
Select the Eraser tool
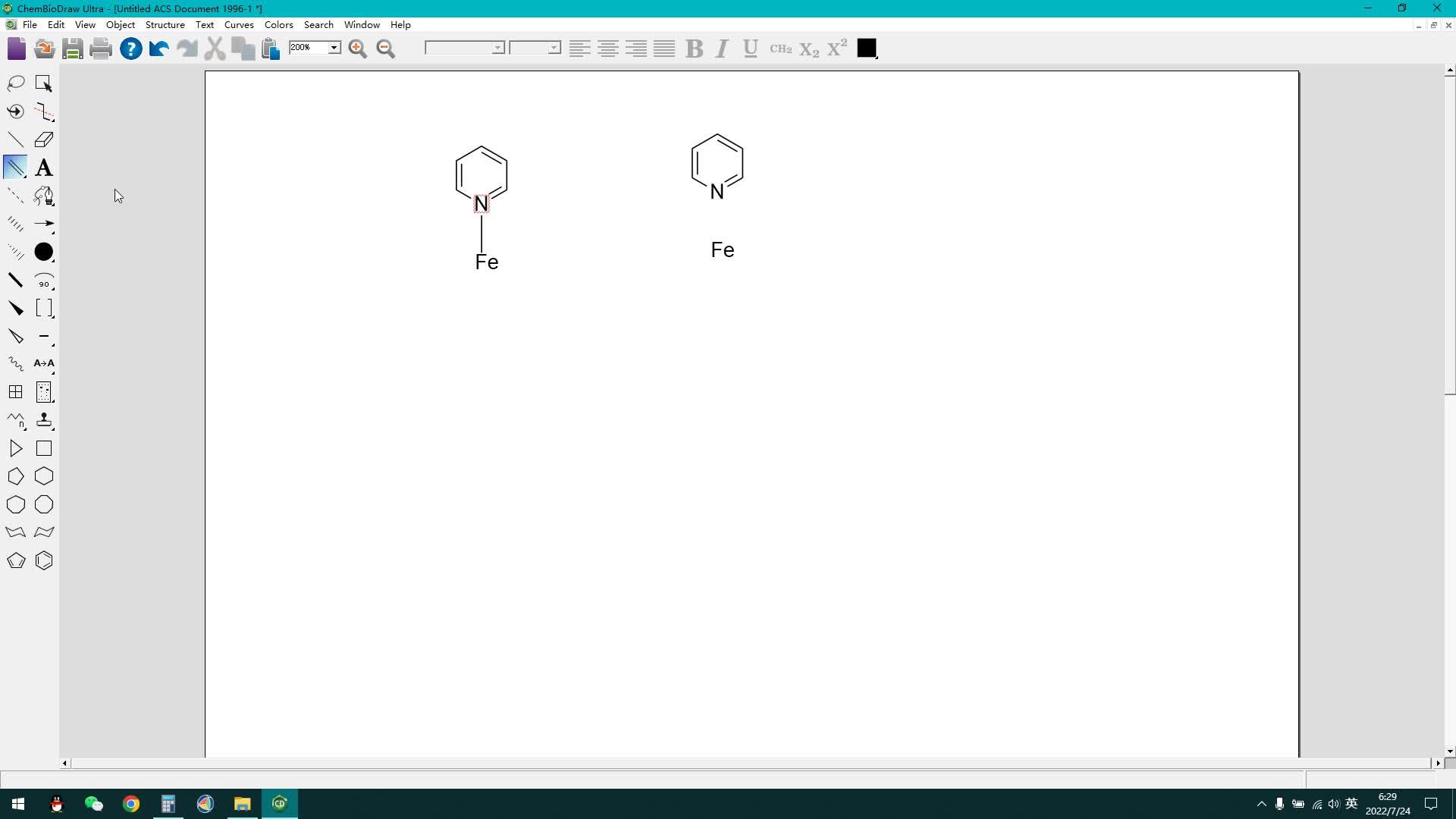tap(43, 139)
